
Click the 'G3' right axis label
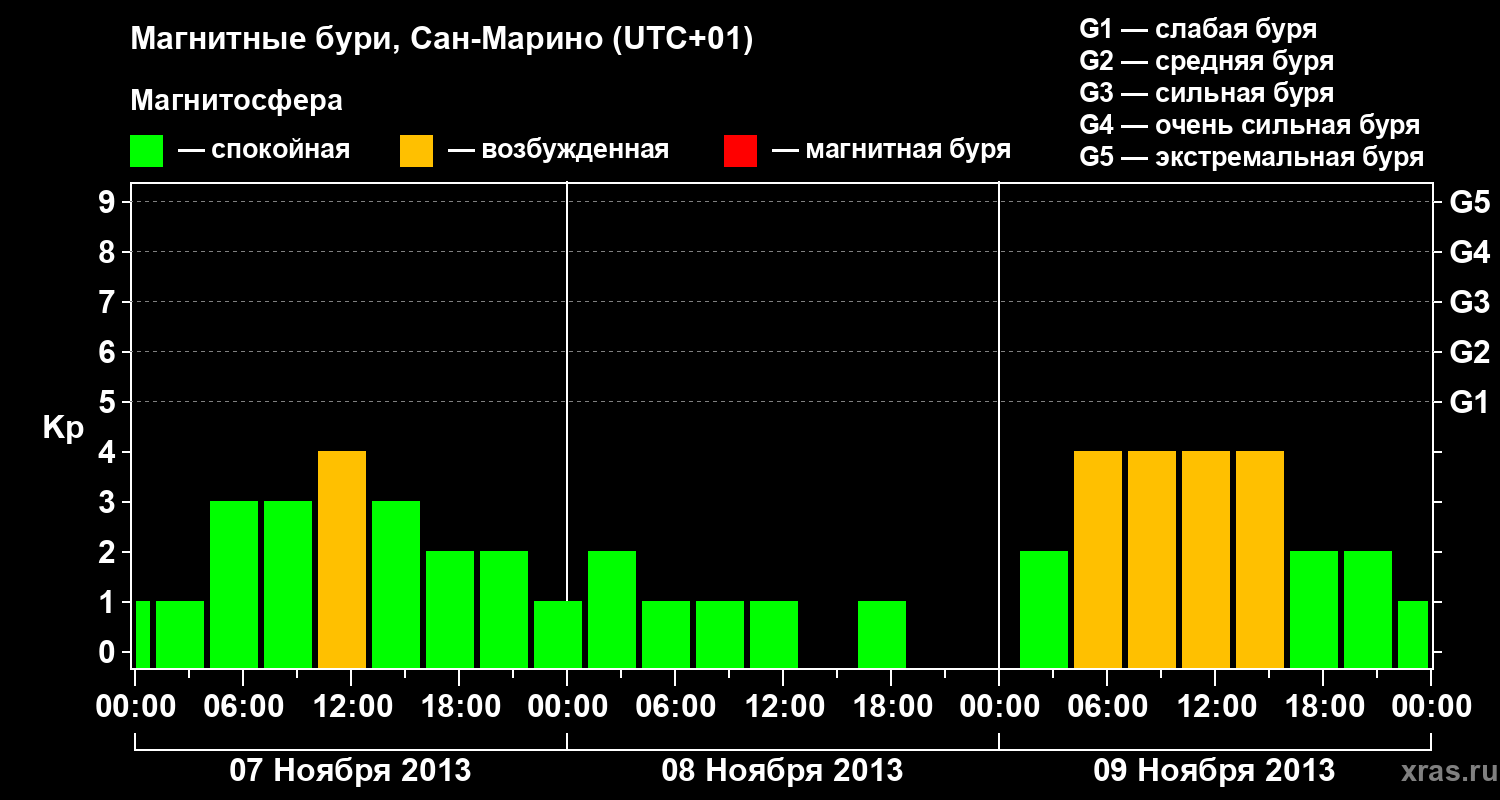coord(1469,302)
